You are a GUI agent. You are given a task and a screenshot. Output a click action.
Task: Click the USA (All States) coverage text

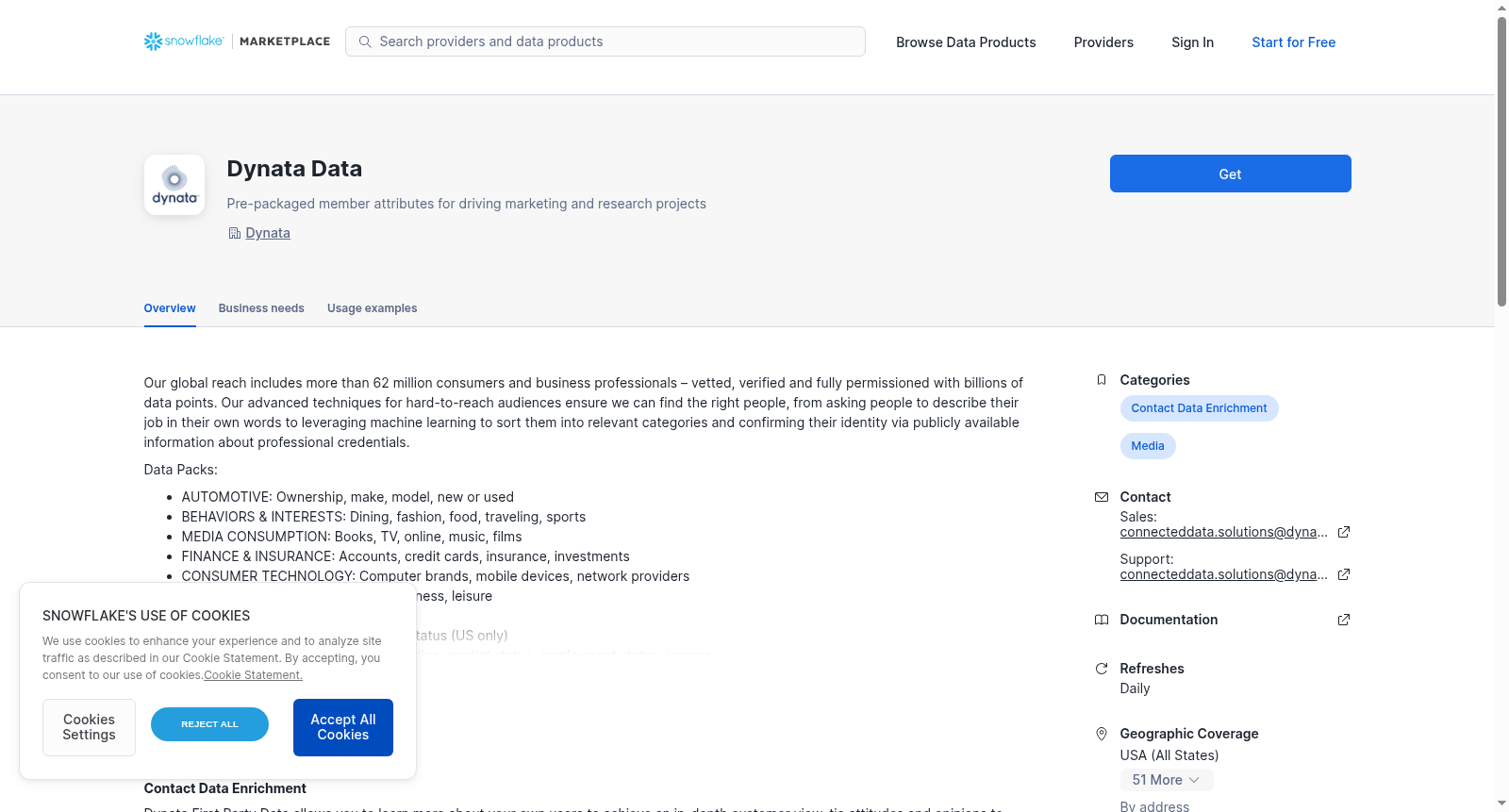point(1169,755)
